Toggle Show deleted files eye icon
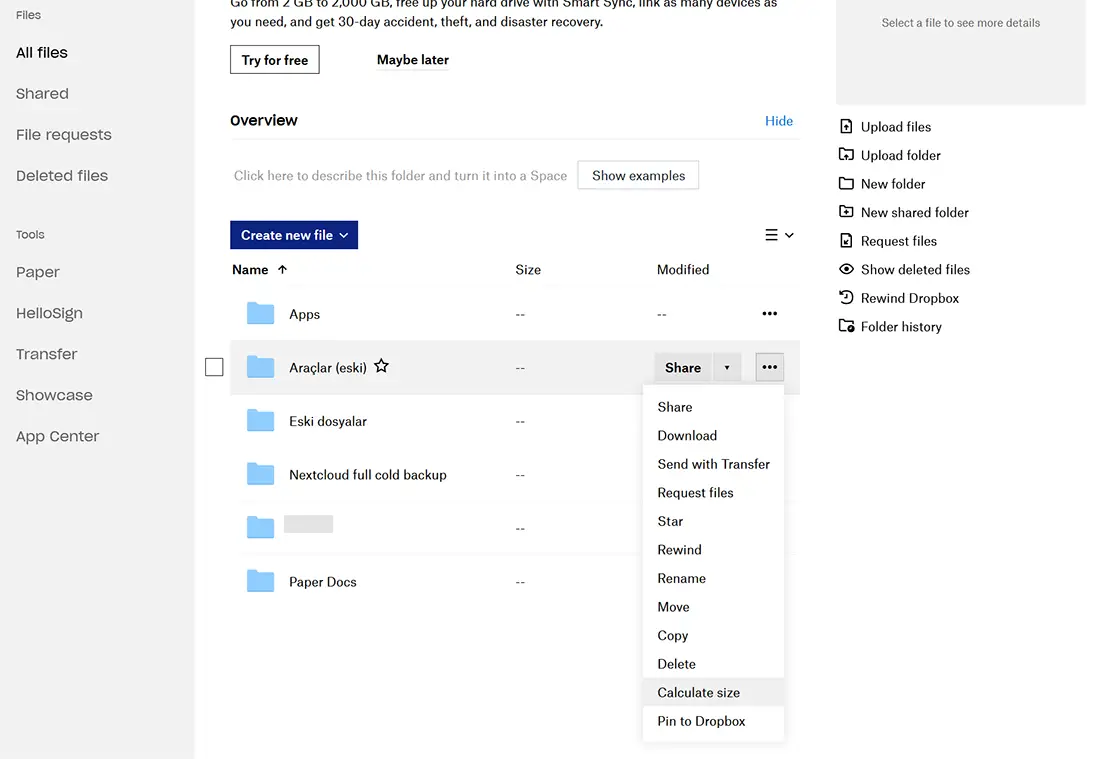Viewport: 1100px width, 759px height. point(846,269)
